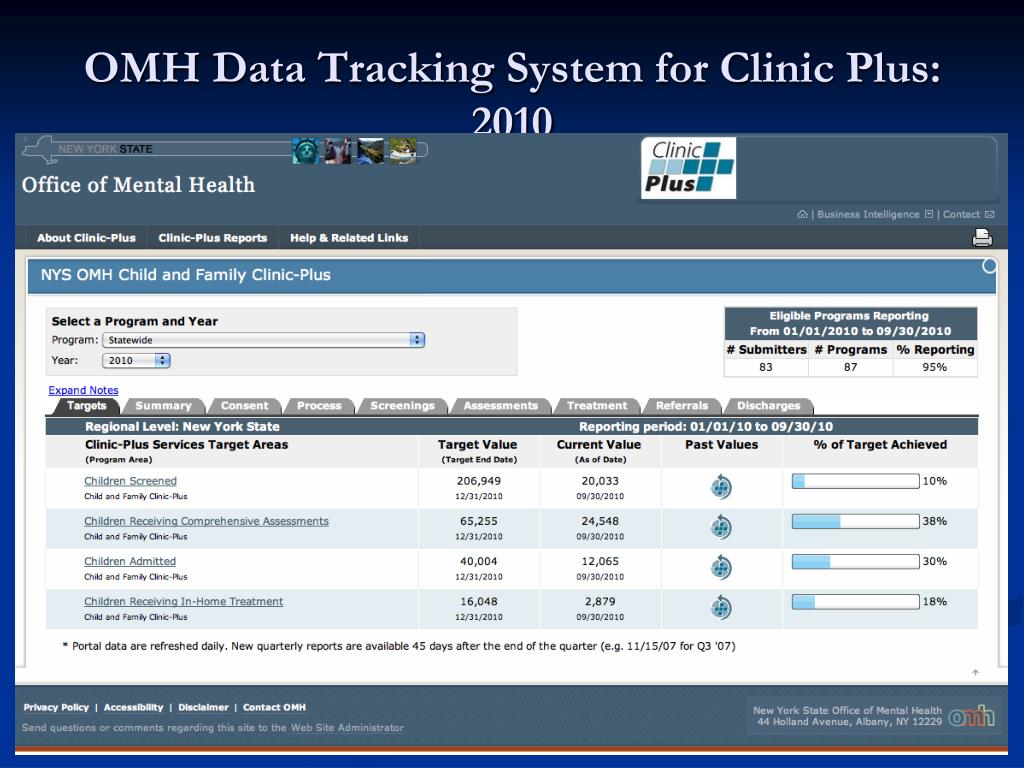
Task: Open the Program dropdown showing Statewide
Action: coord(264,340)
